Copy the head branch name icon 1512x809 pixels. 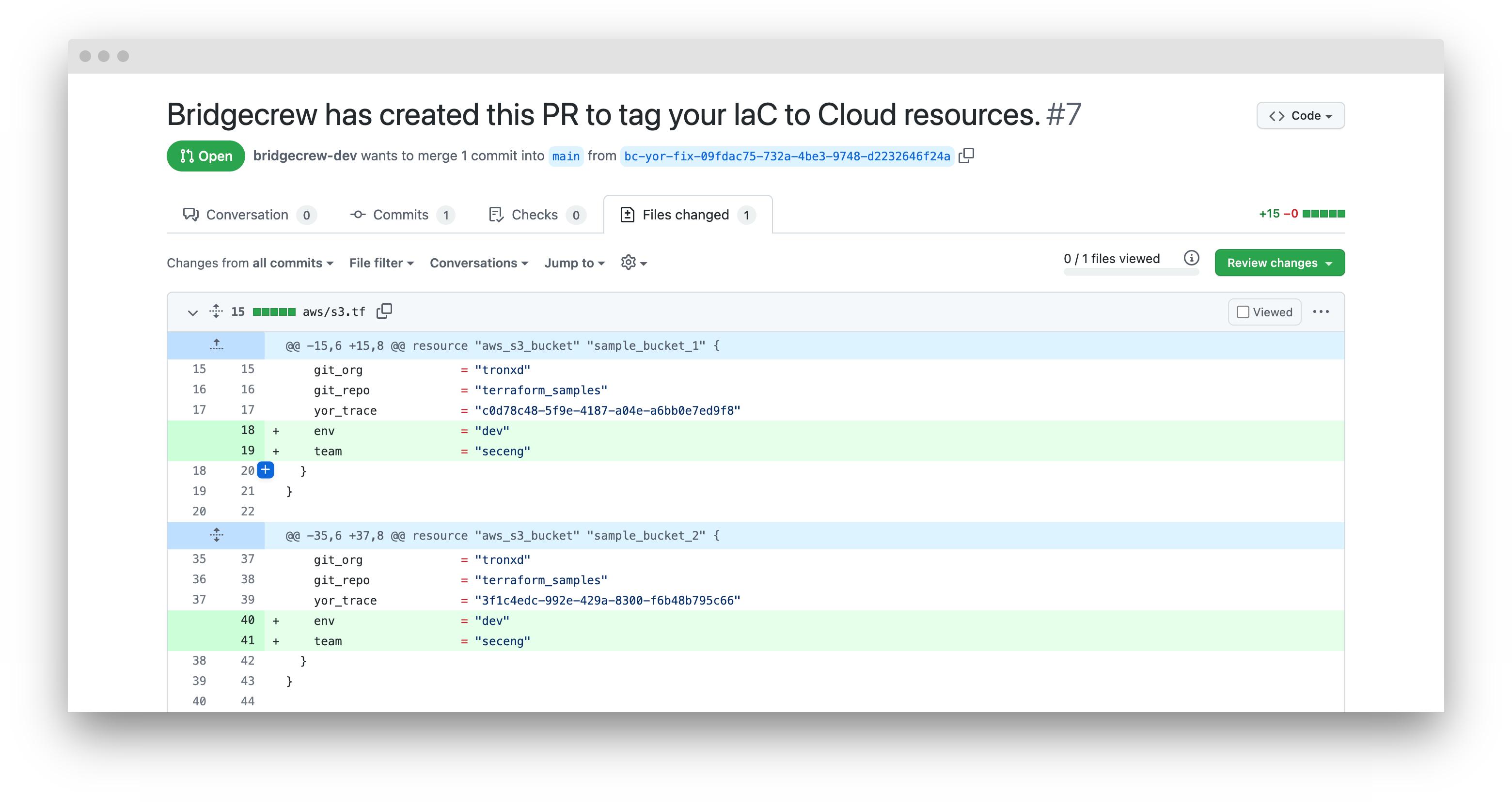pyautogui.click(x=966, y=156)
